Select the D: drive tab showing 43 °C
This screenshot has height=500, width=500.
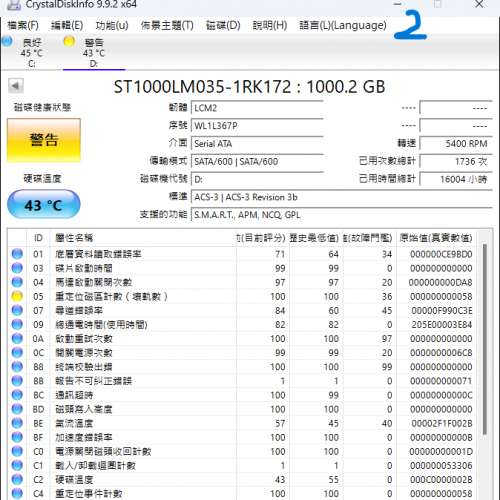pos(94,53)
